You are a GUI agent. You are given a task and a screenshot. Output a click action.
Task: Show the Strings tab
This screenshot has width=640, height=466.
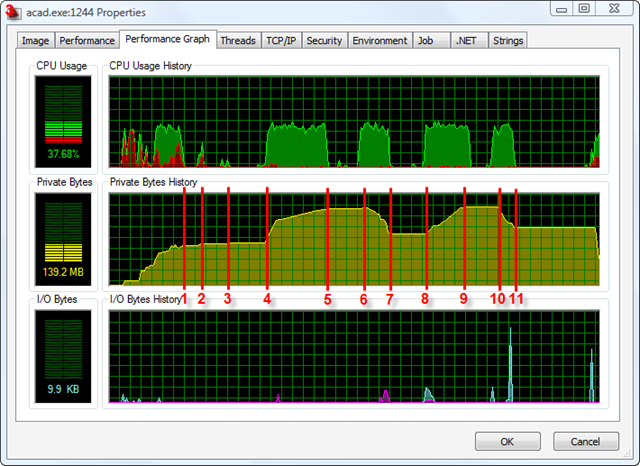(507, 41)
